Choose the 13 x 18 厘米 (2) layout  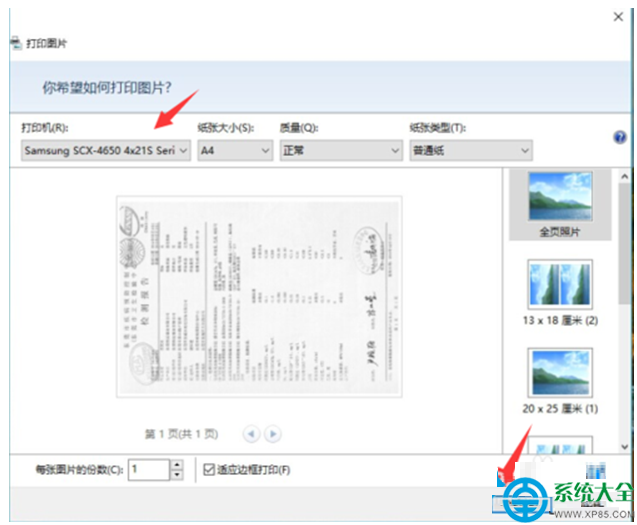point(560,293)
